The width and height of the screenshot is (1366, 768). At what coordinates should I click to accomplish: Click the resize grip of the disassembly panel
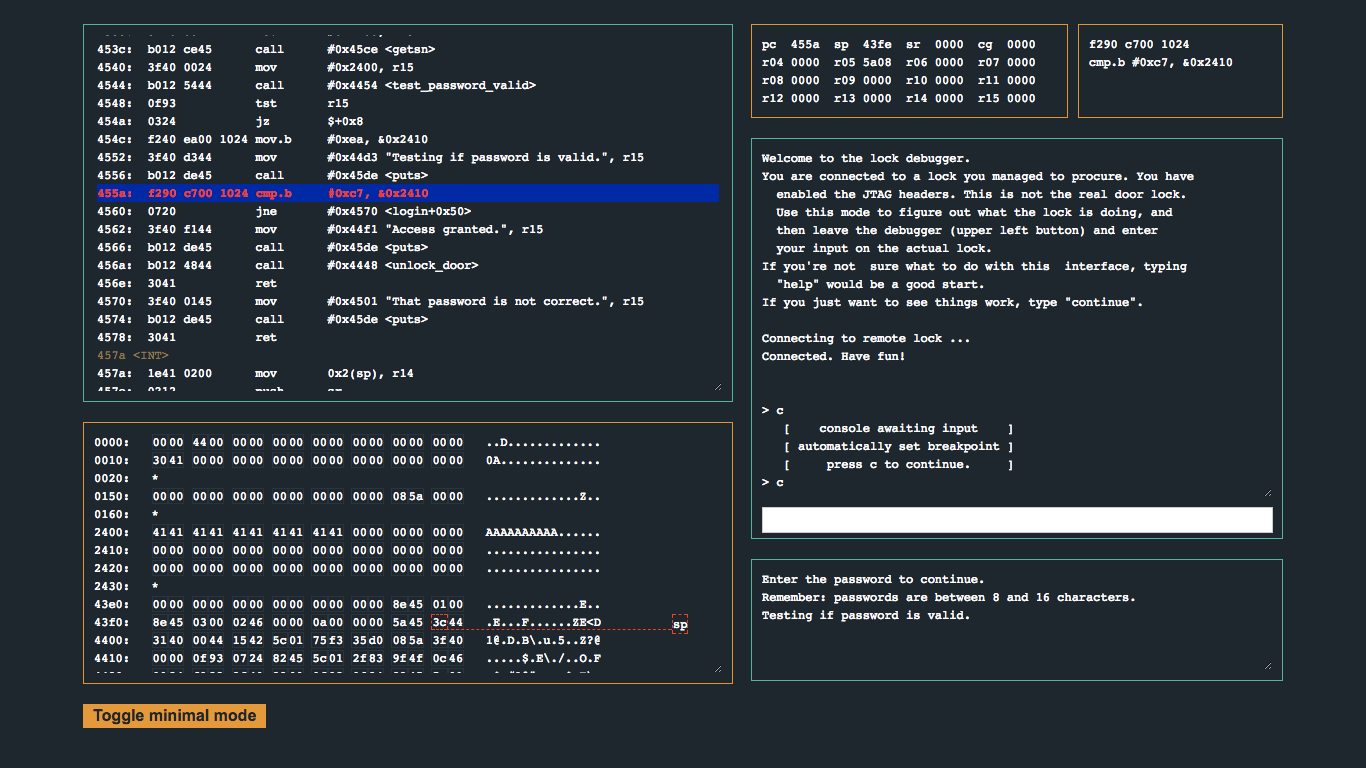click(x=718, y=384)
